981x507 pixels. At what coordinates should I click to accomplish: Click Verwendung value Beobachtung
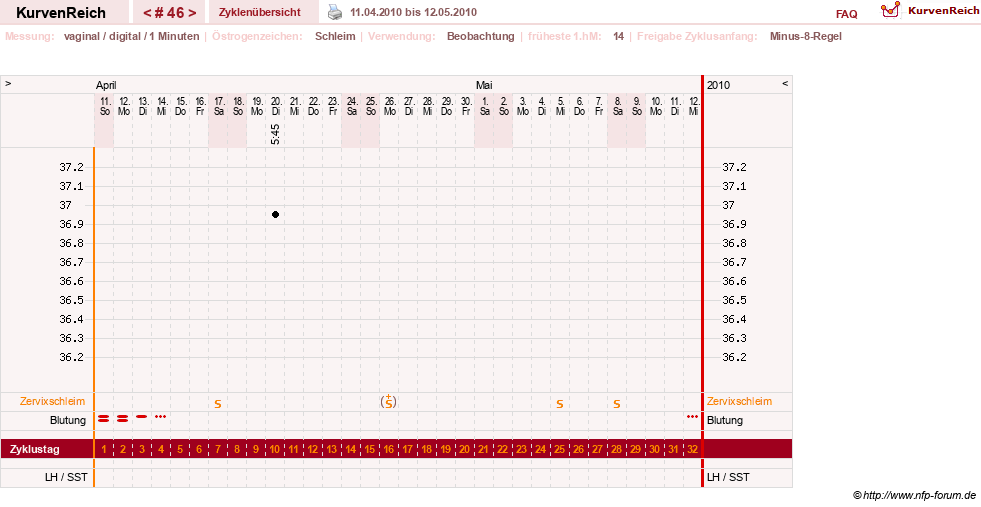click(x=480, y=36)
